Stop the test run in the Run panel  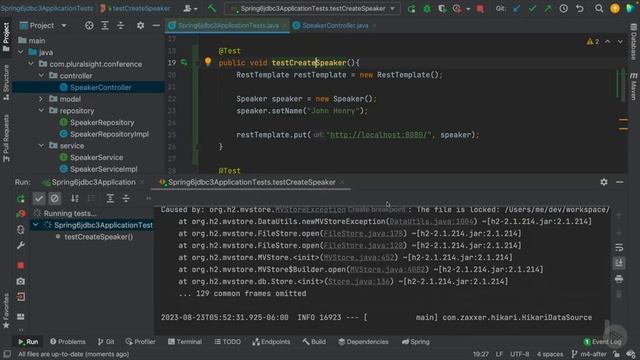click(x=21, y=265)
